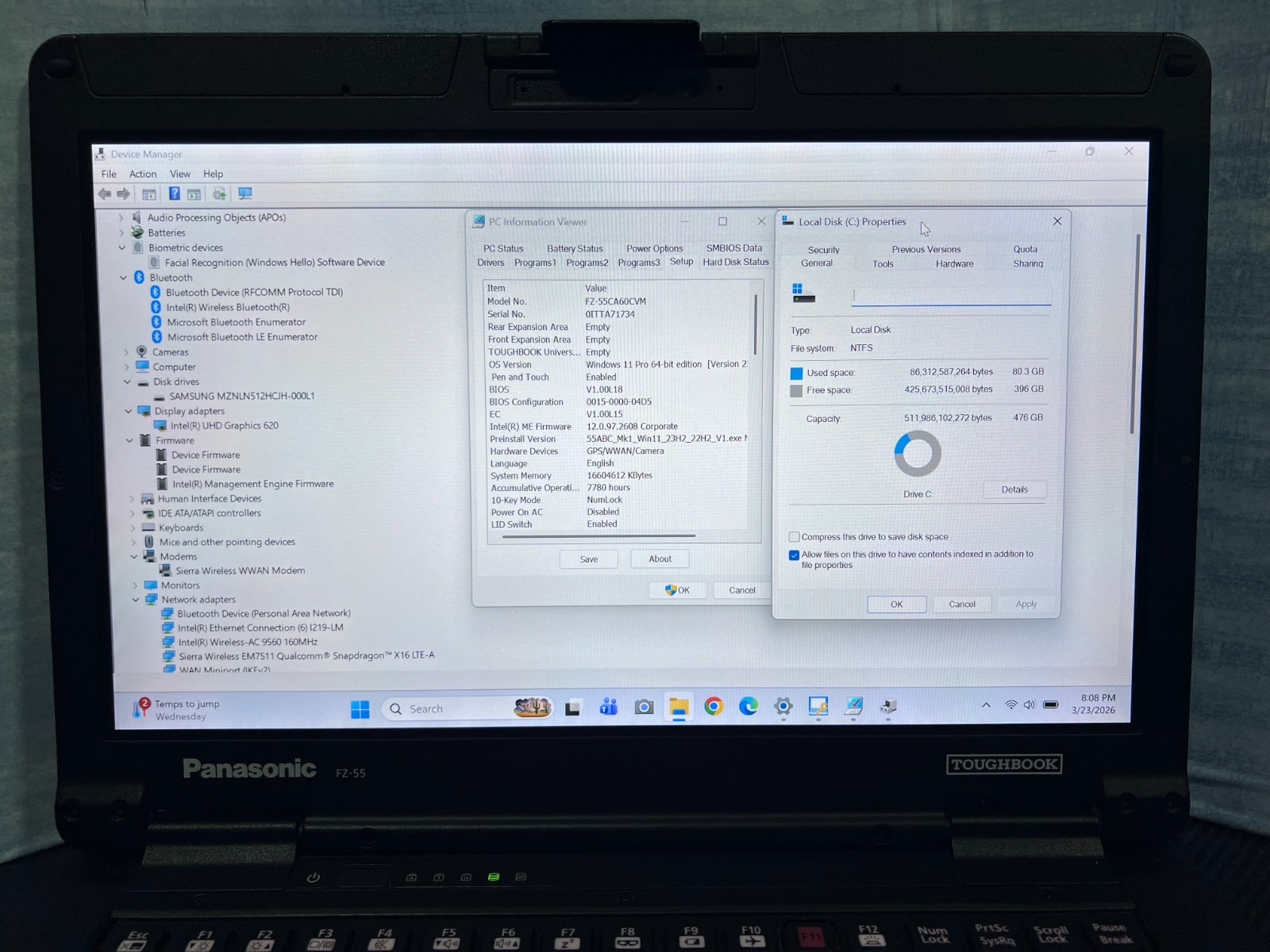Click the Forward arrow in Device Manager toolbar
The height and width of the screenshot is (952, 1270).
pos(124,194)
